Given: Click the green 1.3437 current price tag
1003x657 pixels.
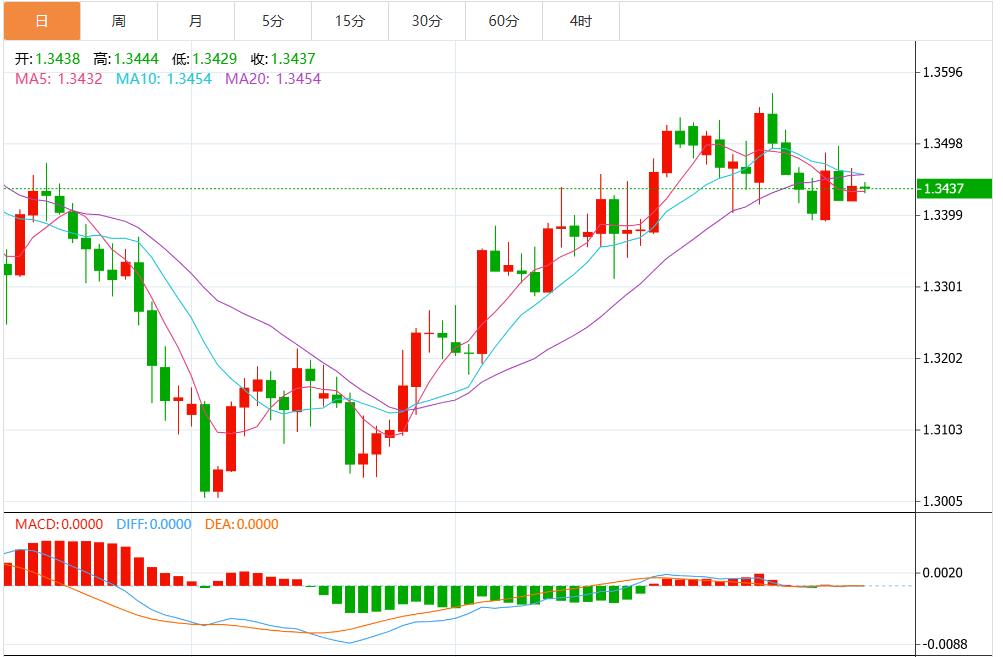Looking at the screenshot, I should pos(953,189).
